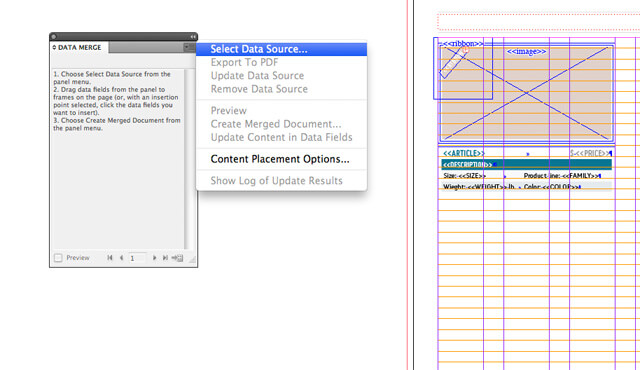Click the Weight: <<WEIGHT>> lb text

[479, 187]
